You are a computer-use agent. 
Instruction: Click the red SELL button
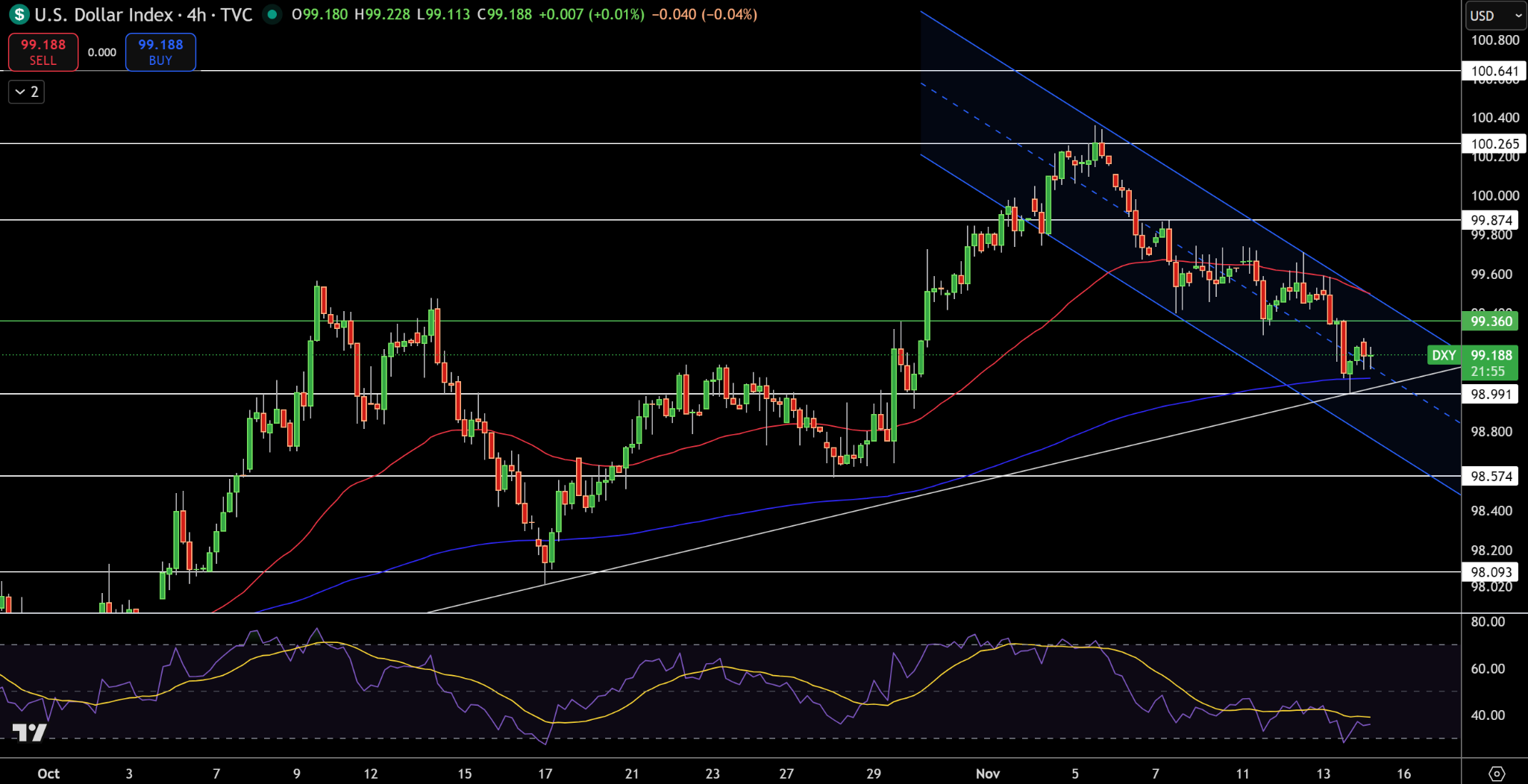point(43,51)
